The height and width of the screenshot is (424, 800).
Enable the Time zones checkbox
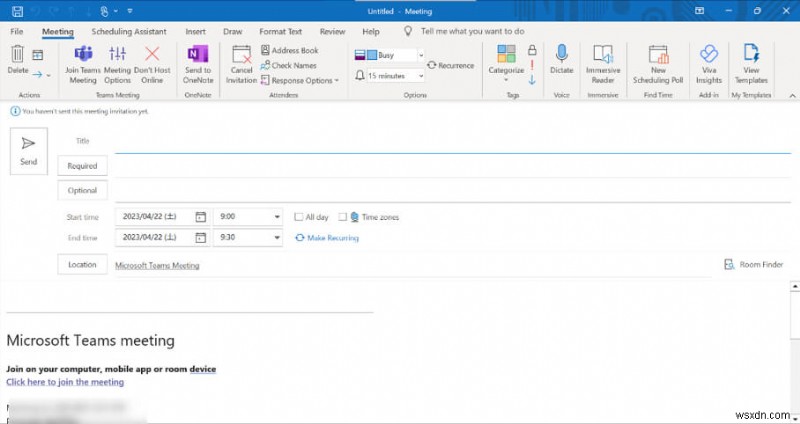tap(342, 217)
